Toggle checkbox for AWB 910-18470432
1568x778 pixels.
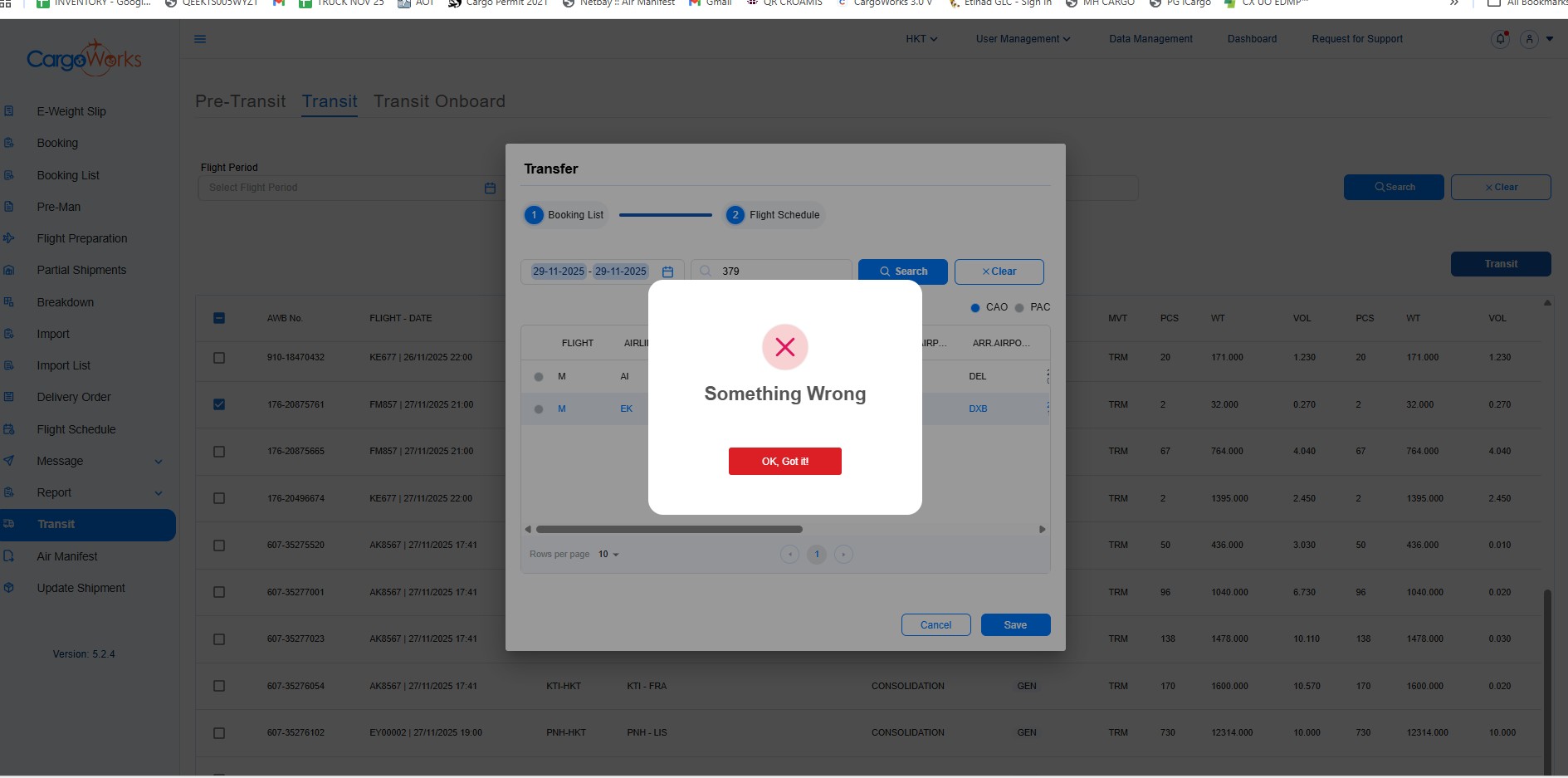[219, 358]
